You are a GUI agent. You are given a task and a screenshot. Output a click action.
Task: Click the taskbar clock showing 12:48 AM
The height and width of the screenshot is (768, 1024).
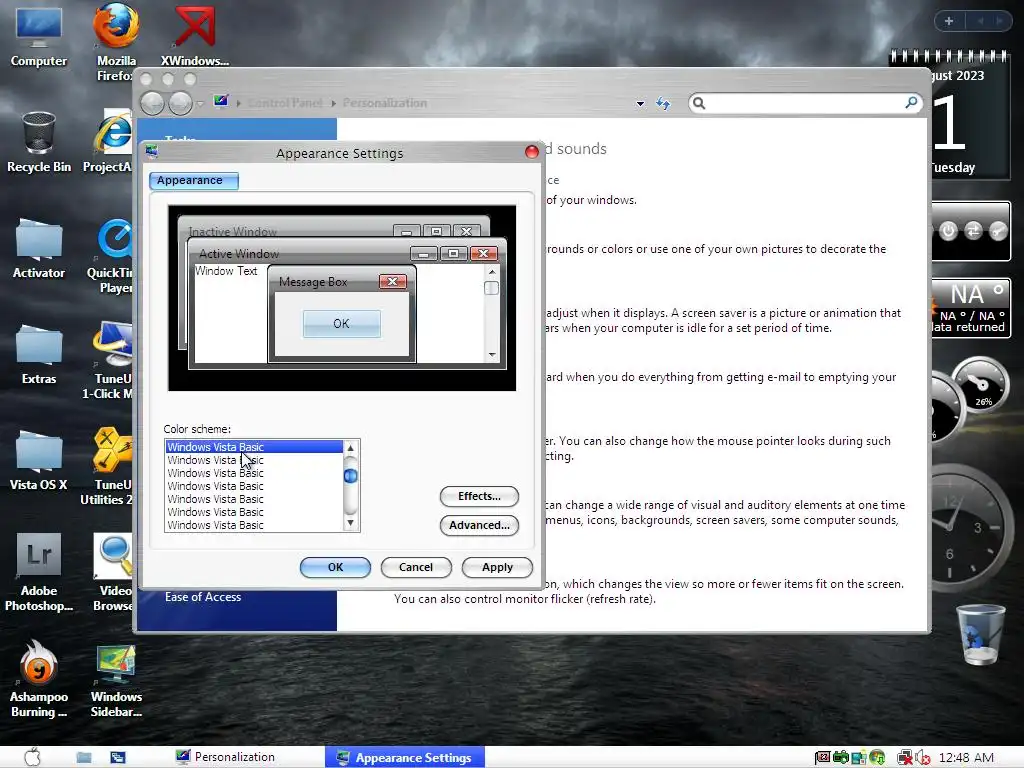click(x=966, y=758)
